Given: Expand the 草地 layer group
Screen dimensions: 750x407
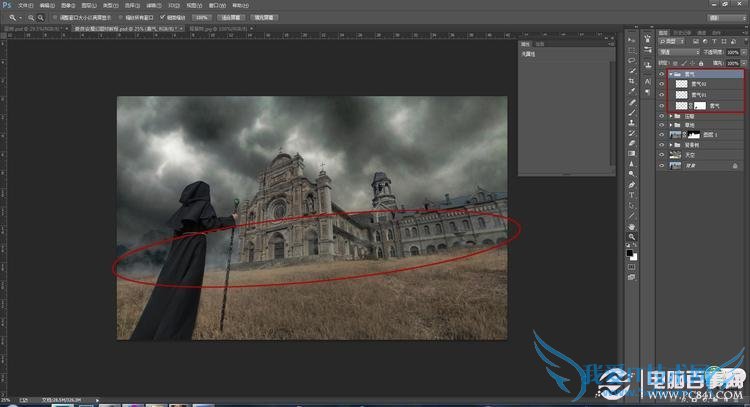Looking at the screenshot, I should (671, 123).
